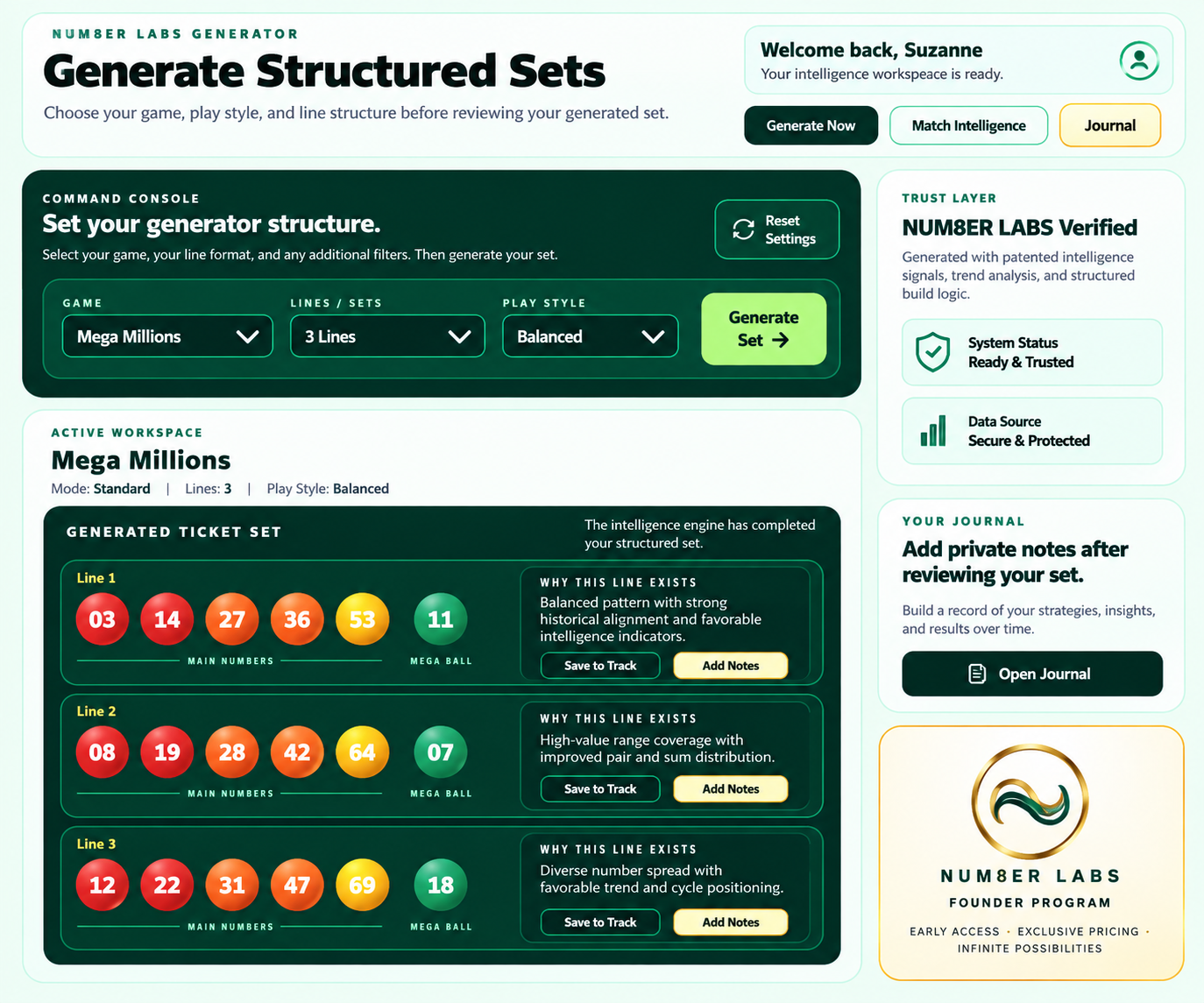Switch to Generate Now tab
1204x1003 pixels.
pos(811,125)
